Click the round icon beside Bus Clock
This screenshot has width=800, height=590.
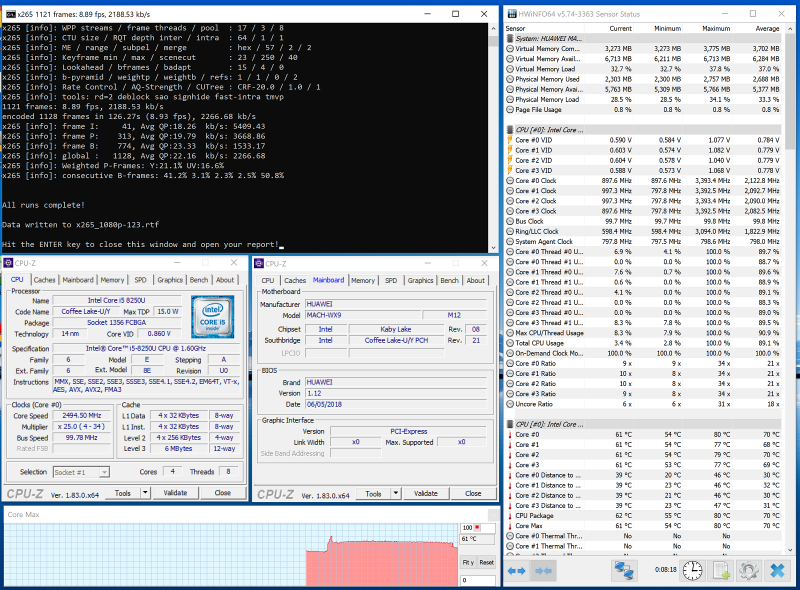pyautogui.click(x=510, y=221)
